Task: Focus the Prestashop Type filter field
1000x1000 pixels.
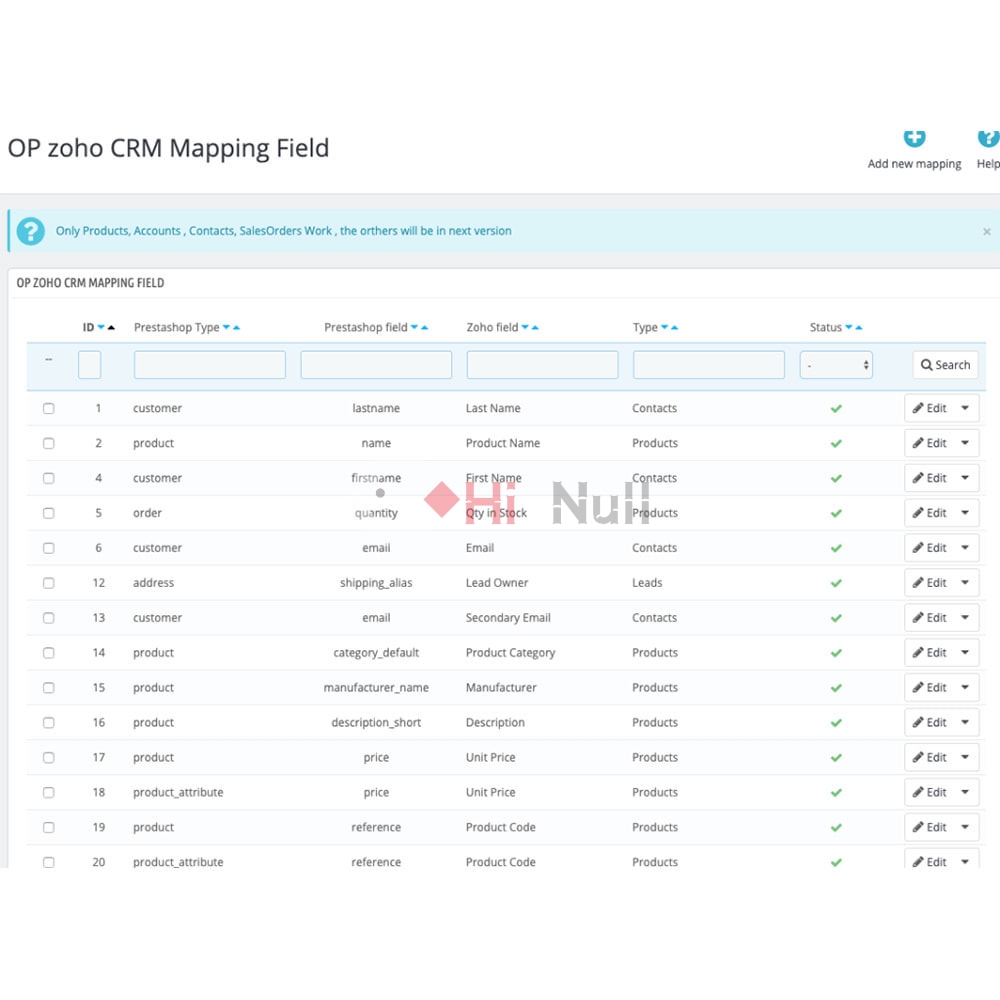Action: tap(210, 365)
